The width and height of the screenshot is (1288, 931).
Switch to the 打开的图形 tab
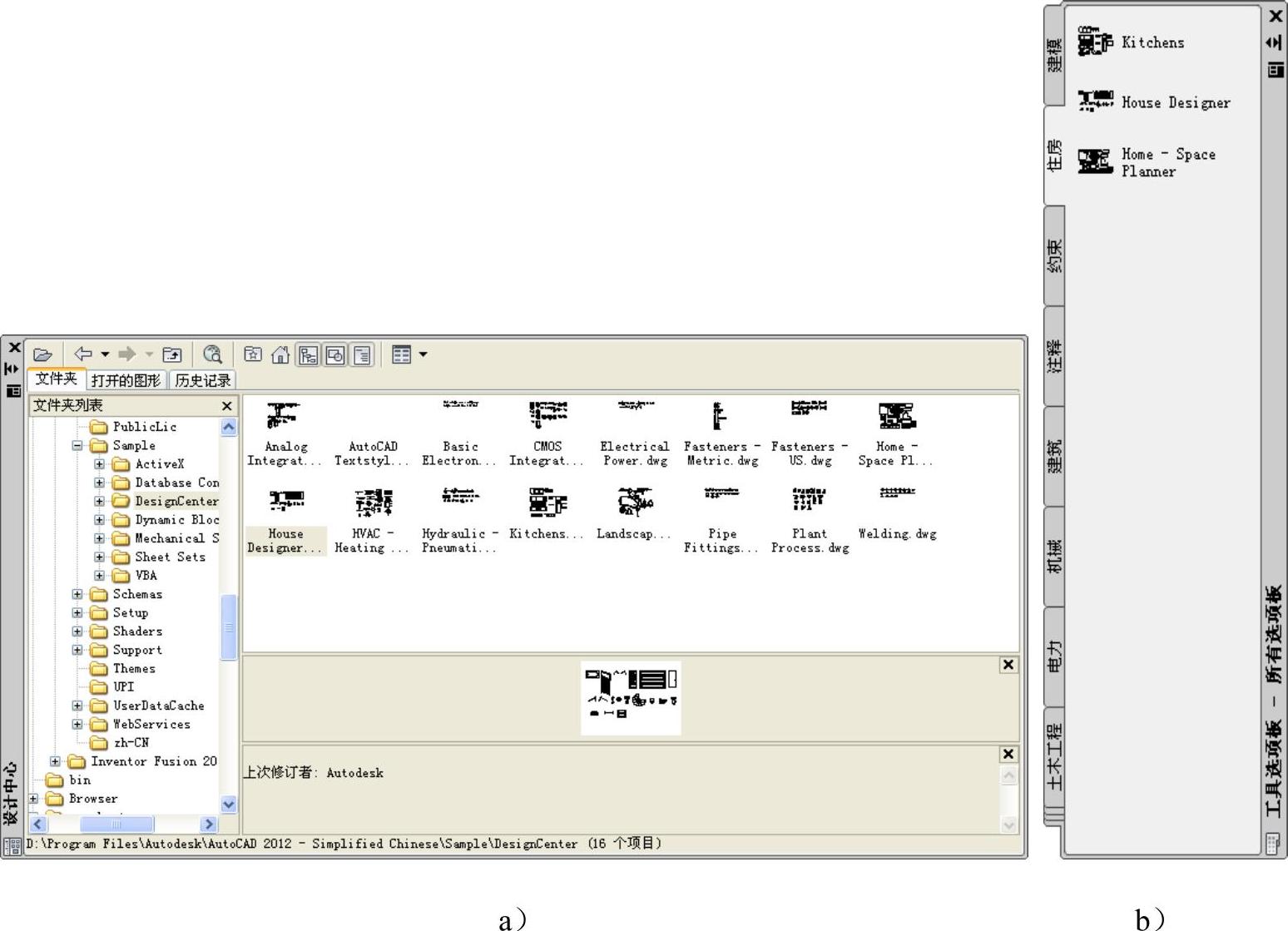tap(126, 380)
